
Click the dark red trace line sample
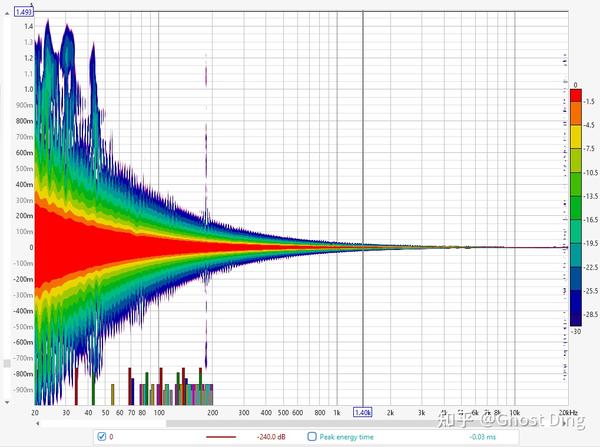pyautogui.click(x=221, y=437)
